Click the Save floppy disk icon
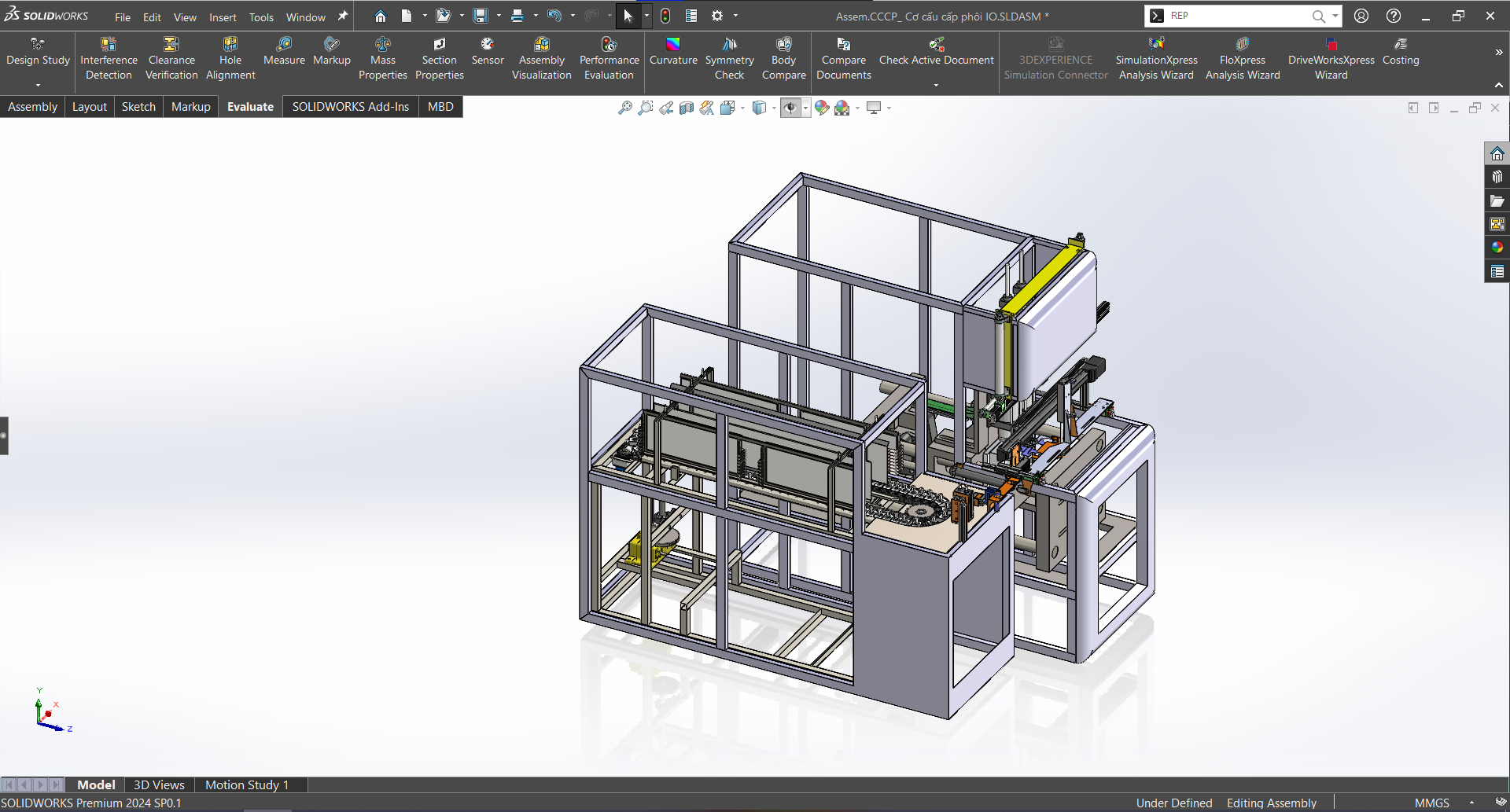The width and height of the screenshot is (1510, 812). click(481, 16)
